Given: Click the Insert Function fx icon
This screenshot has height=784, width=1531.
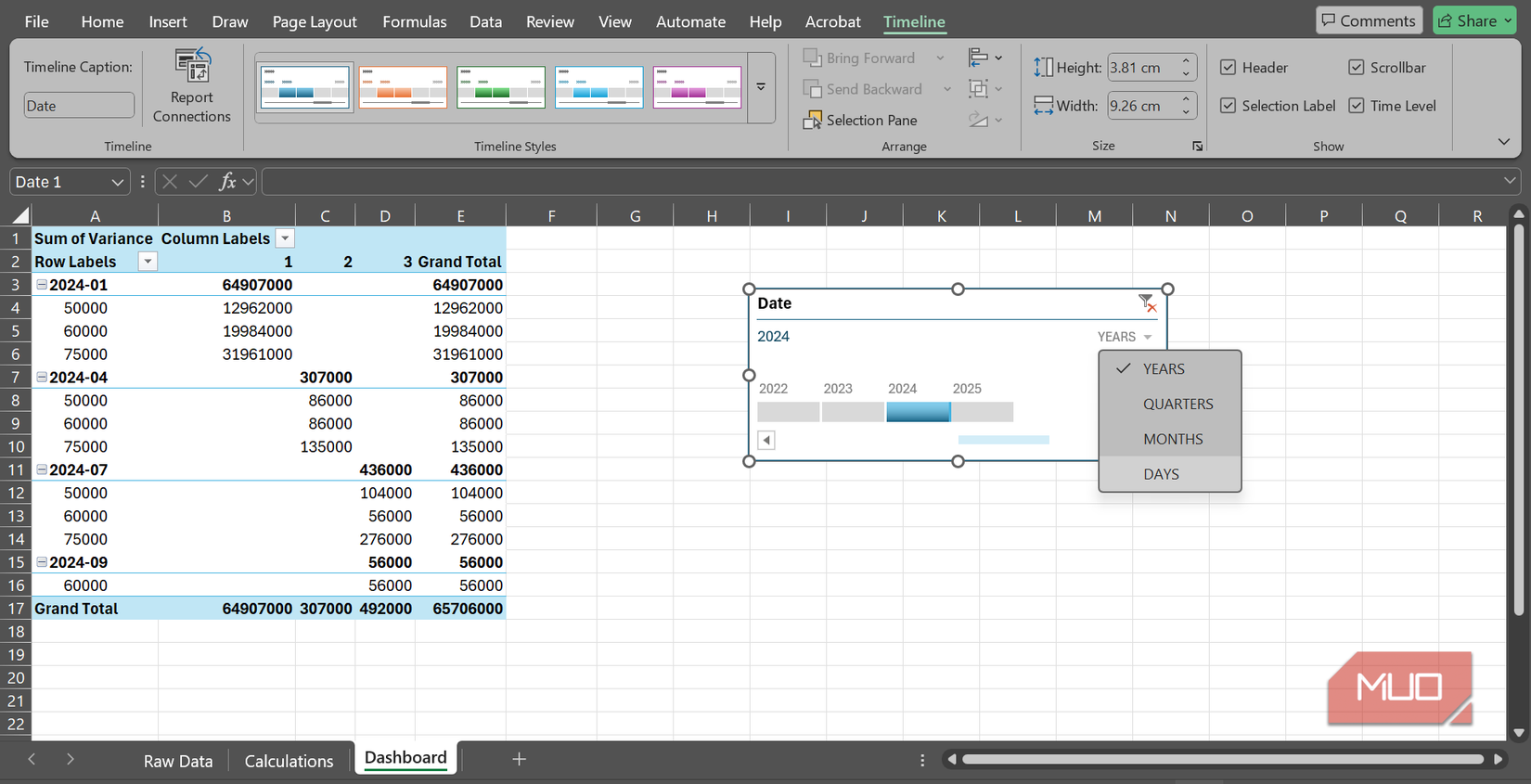Looking at the screenshot, I should click(x=227, y=182).
